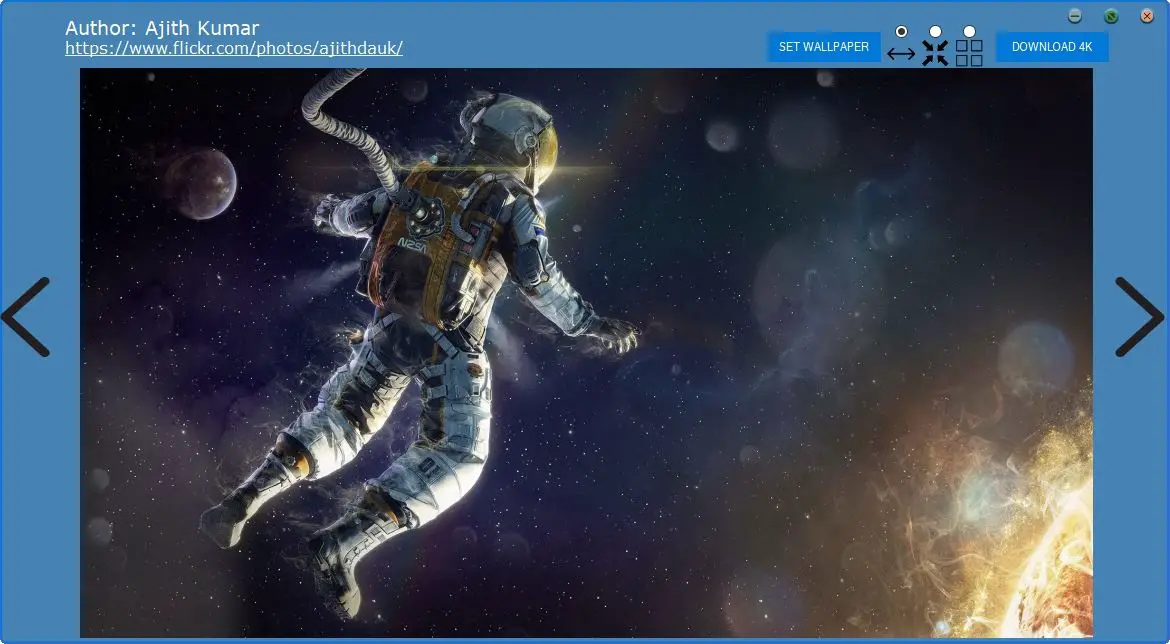Select the radio button above stretch arrow

901,32
